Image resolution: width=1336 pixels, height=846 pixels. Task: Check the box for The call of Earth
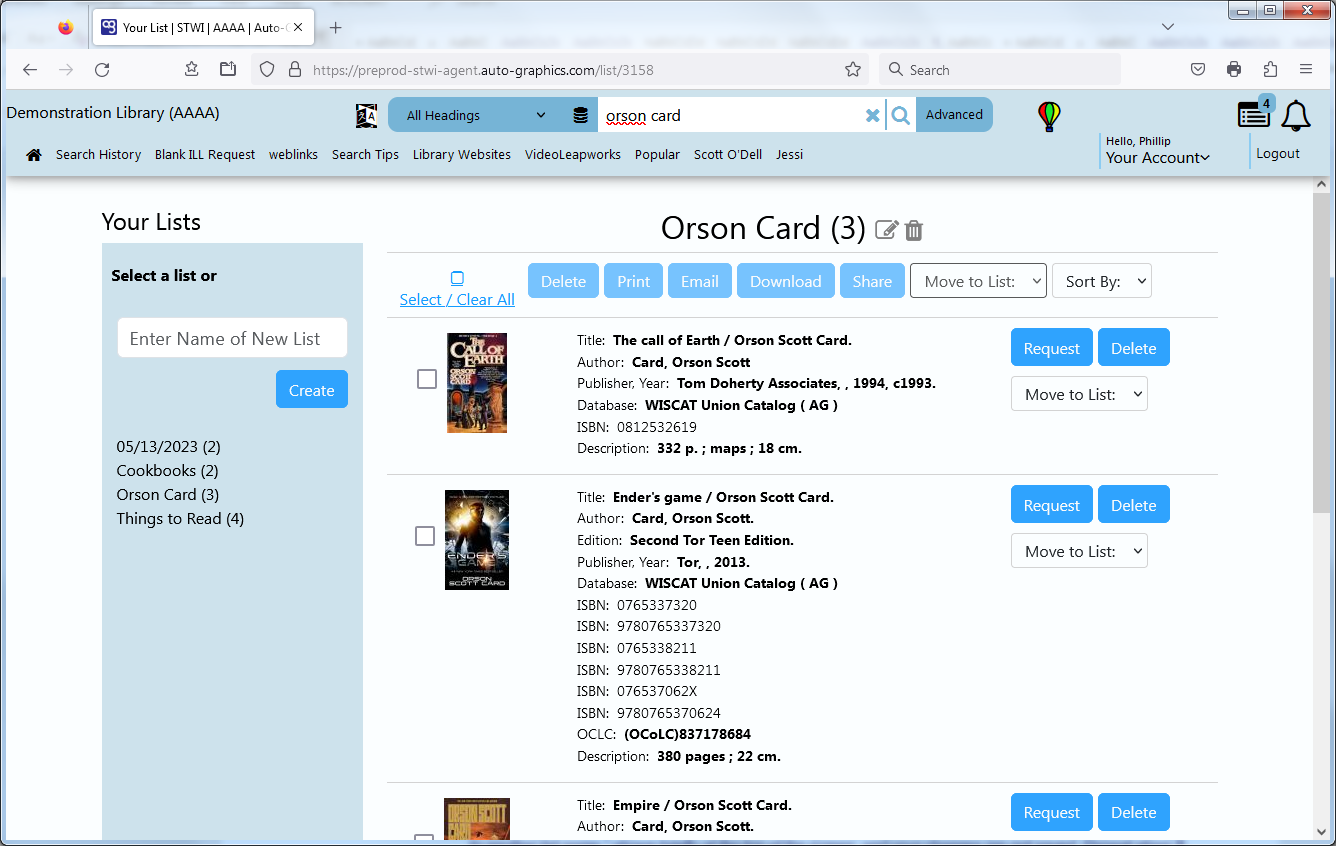tap(427, 379)
